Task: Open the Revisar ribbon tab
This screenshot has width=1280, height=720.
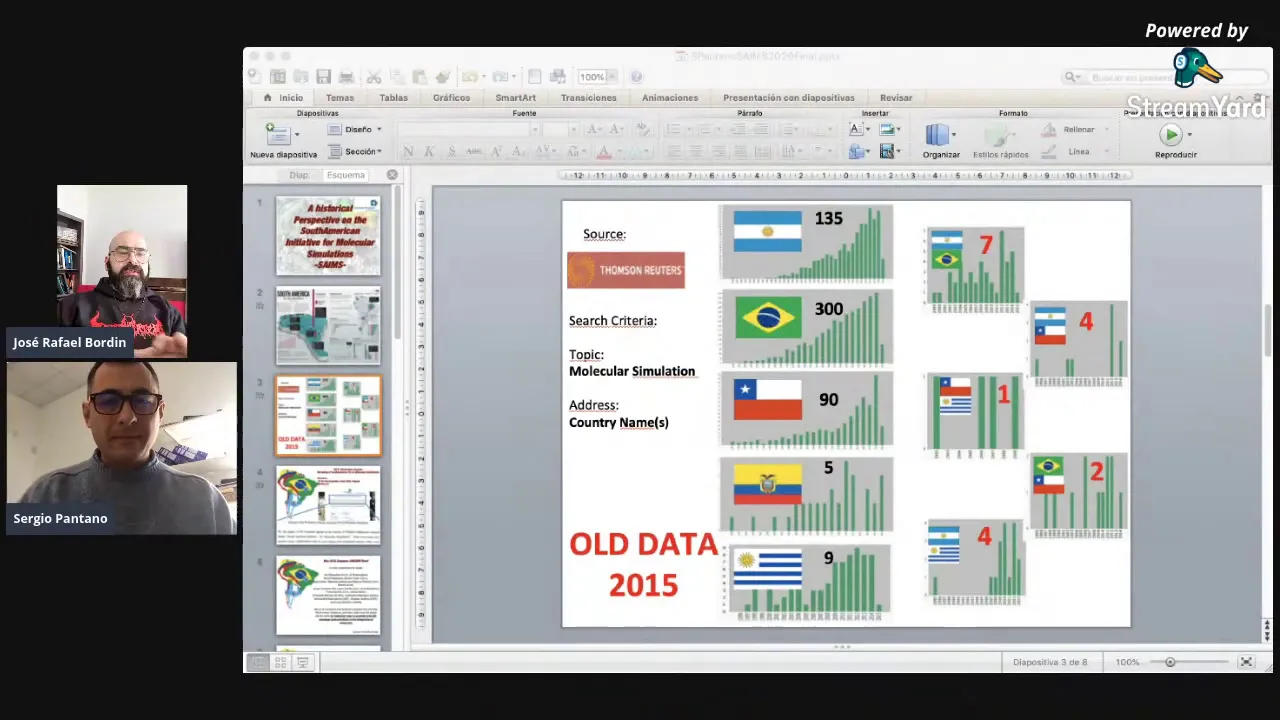Action: tap(896, 98)
